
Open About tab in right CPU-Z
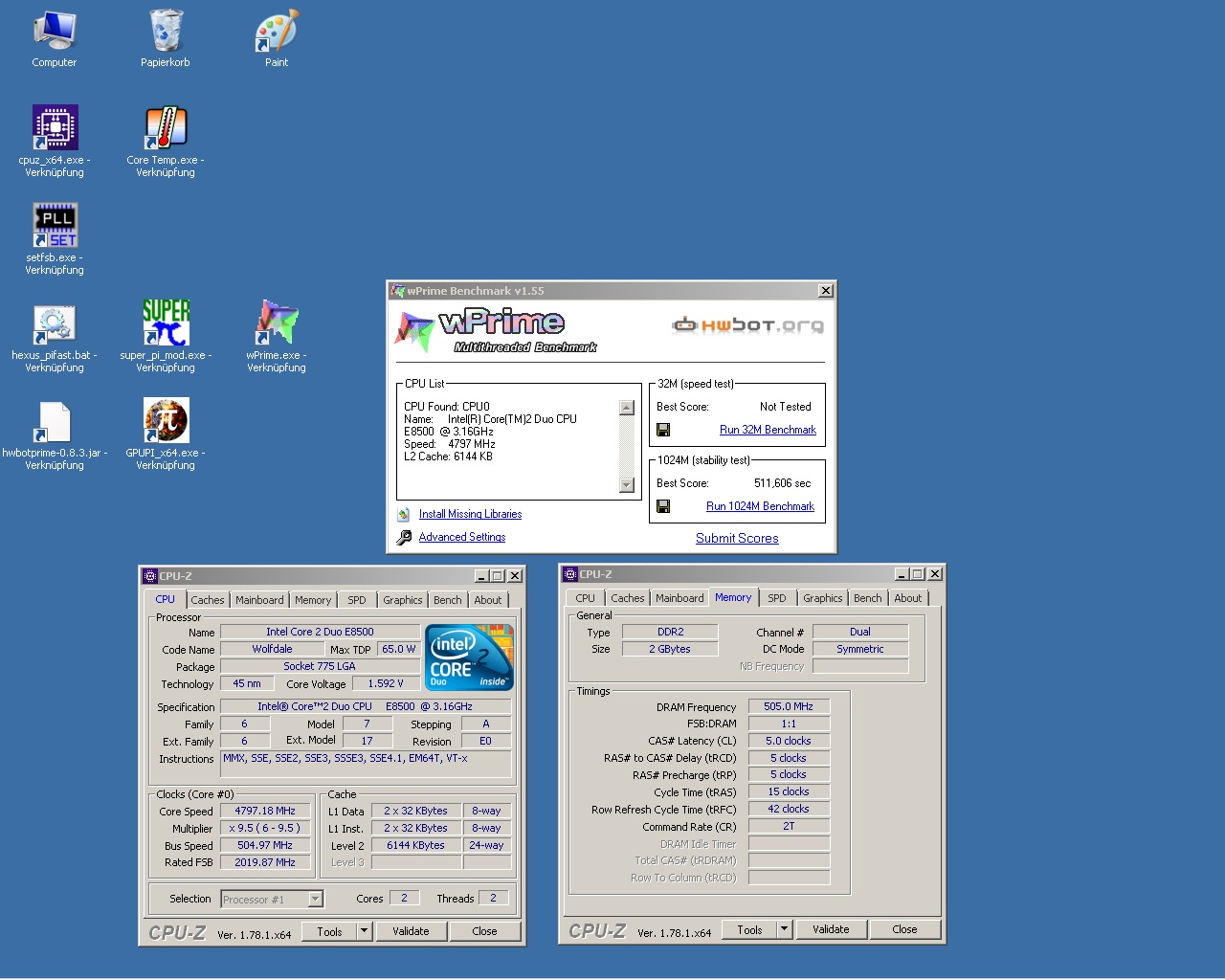[908, 598]
